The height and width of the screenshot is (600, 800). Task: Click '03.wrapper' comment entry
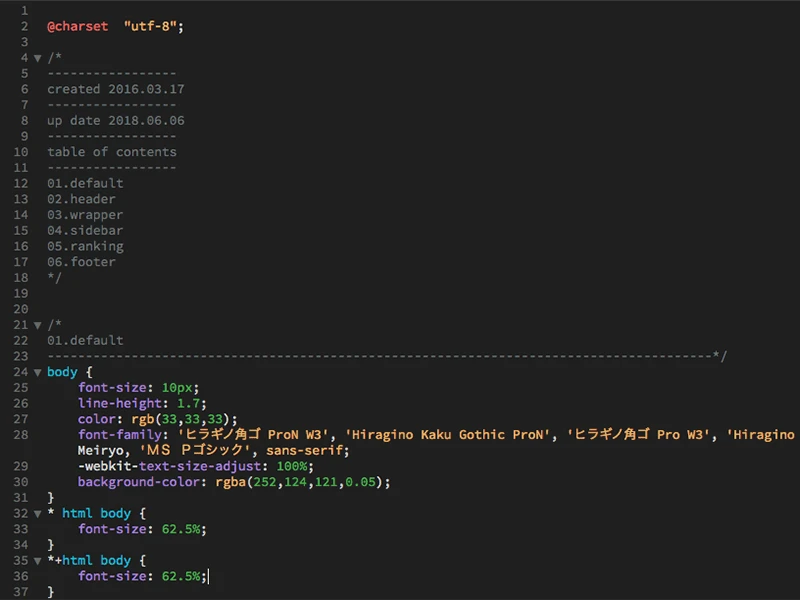pos(85,215)
